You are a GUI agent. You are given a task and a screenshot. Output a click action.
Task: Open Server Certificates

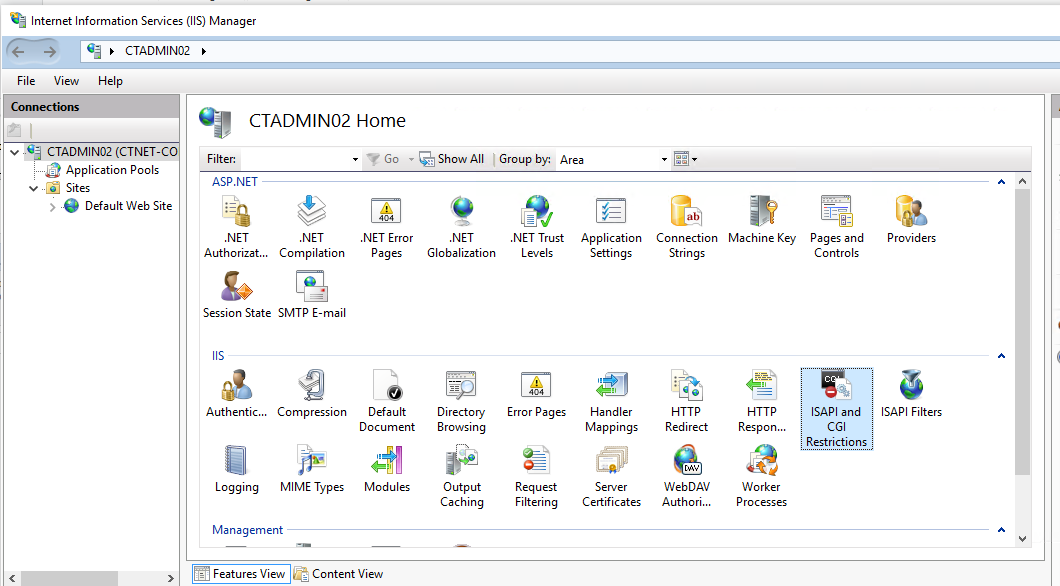(x=611, y=467)
